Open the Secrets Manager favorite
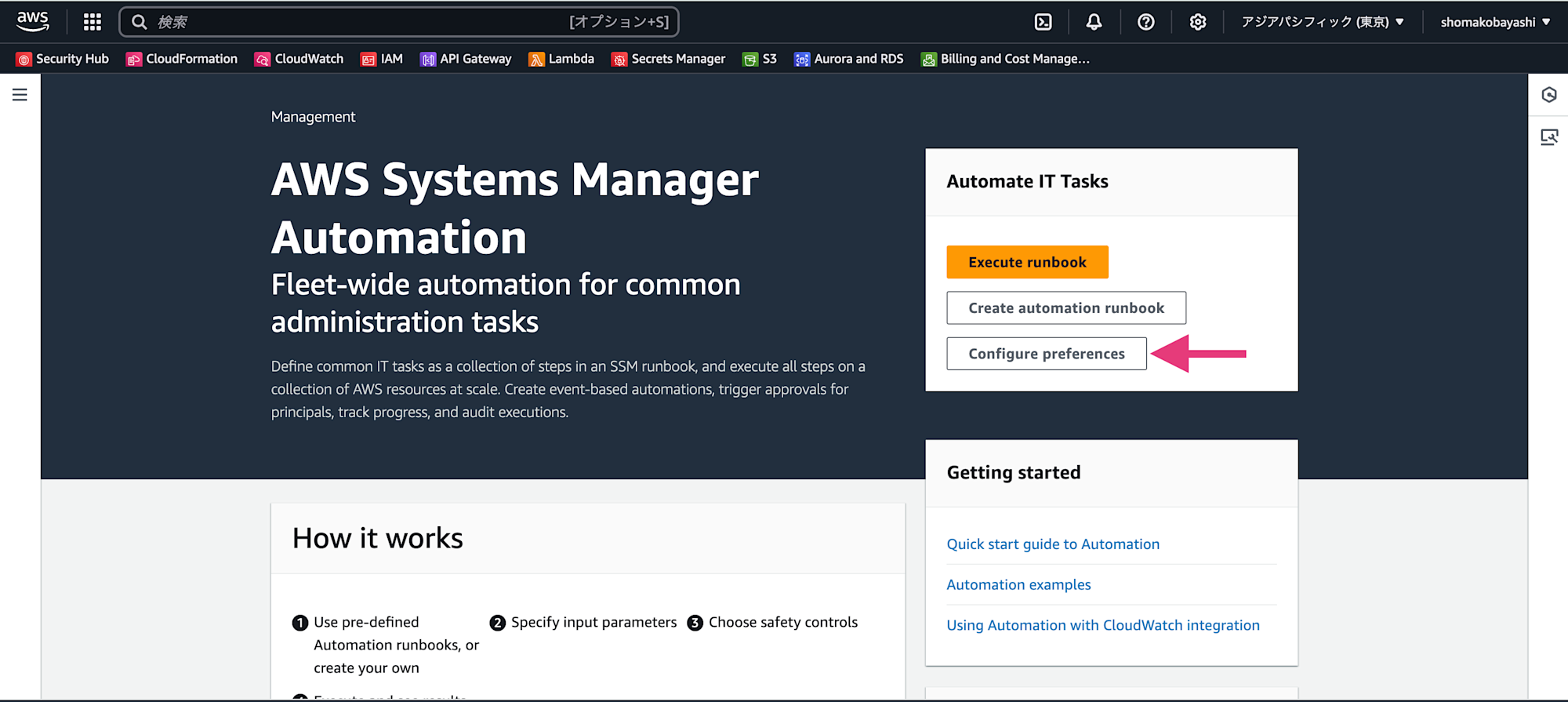This screenshot has height=702, width=1568. (x=669, y=59)
